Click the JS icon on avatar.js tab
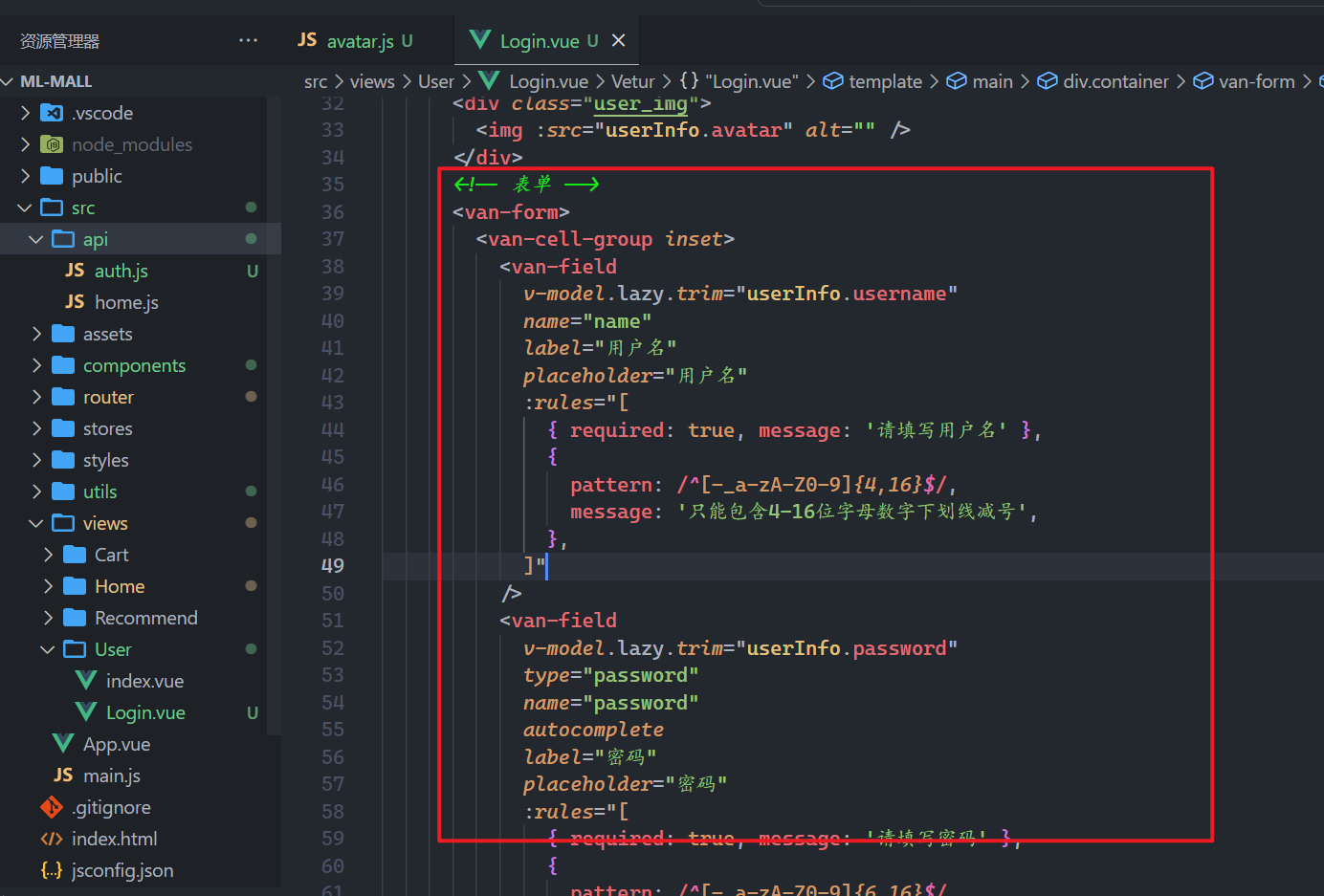1324x896 pixels. [307, 40]
